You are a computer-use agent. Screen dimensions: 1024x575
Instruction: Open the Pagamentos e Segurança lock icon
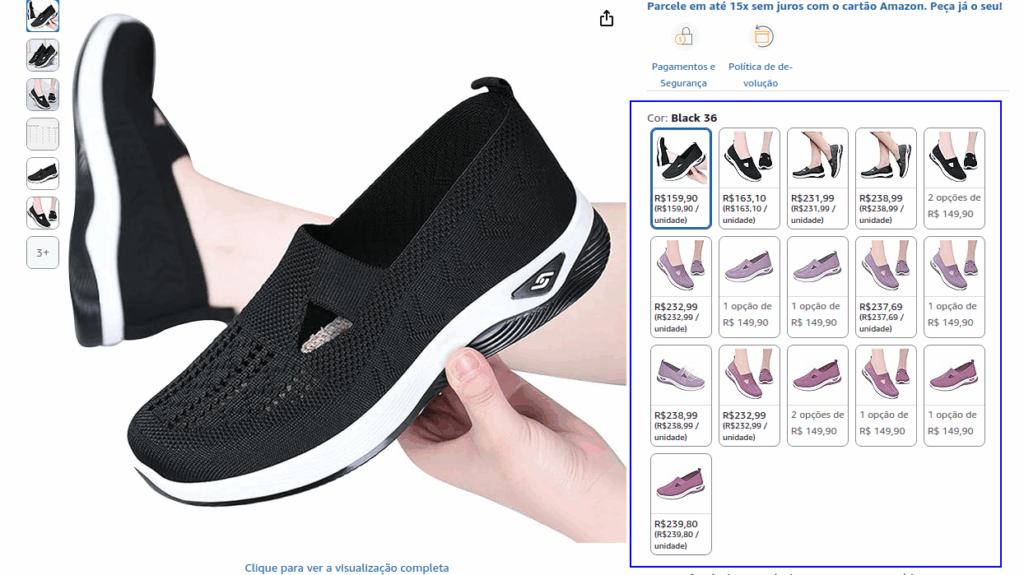tap(683, 37)
